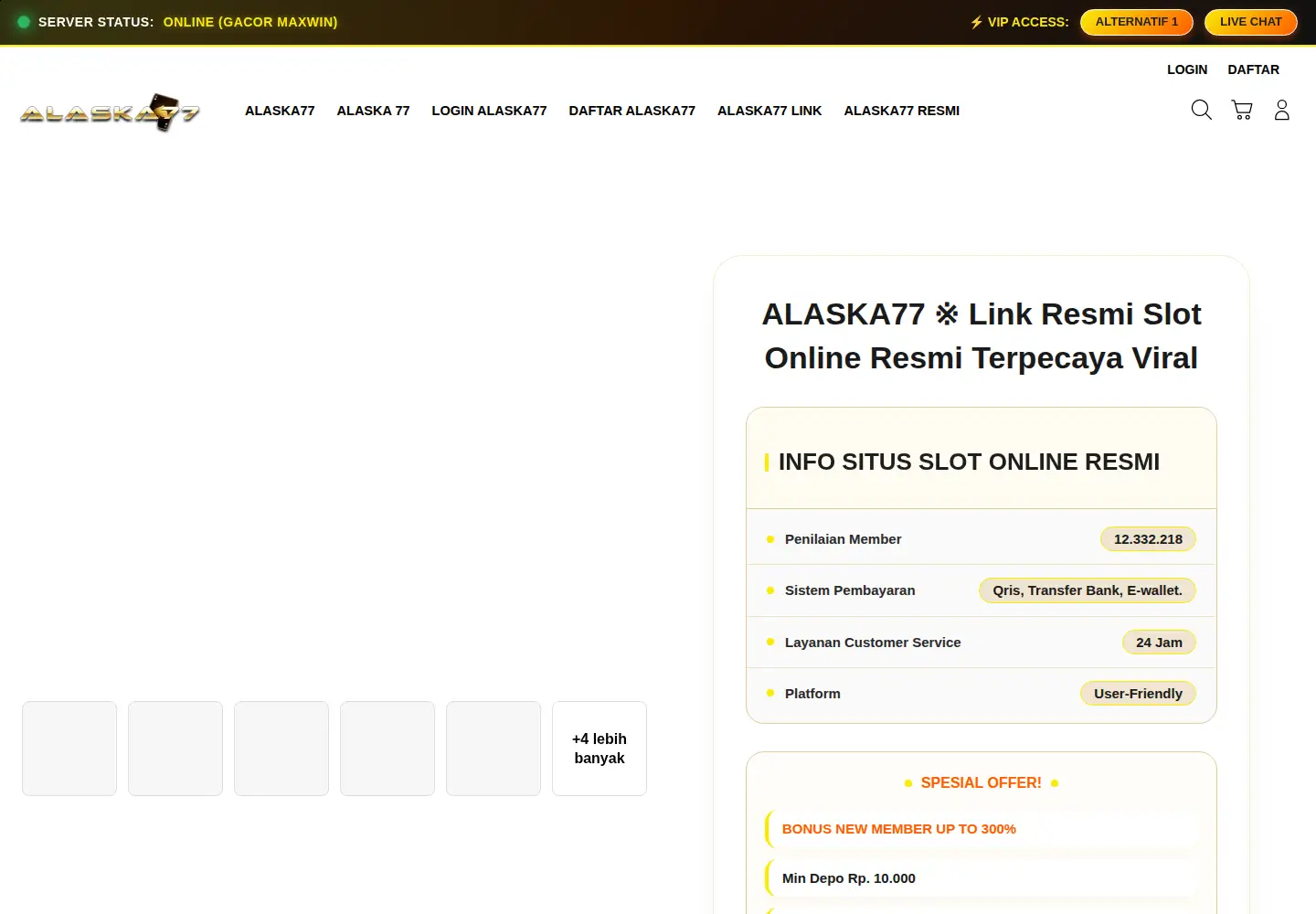This screenshot has height=914, width=1316.
Task: Open the user account icon
Action: coord(1282,111)
